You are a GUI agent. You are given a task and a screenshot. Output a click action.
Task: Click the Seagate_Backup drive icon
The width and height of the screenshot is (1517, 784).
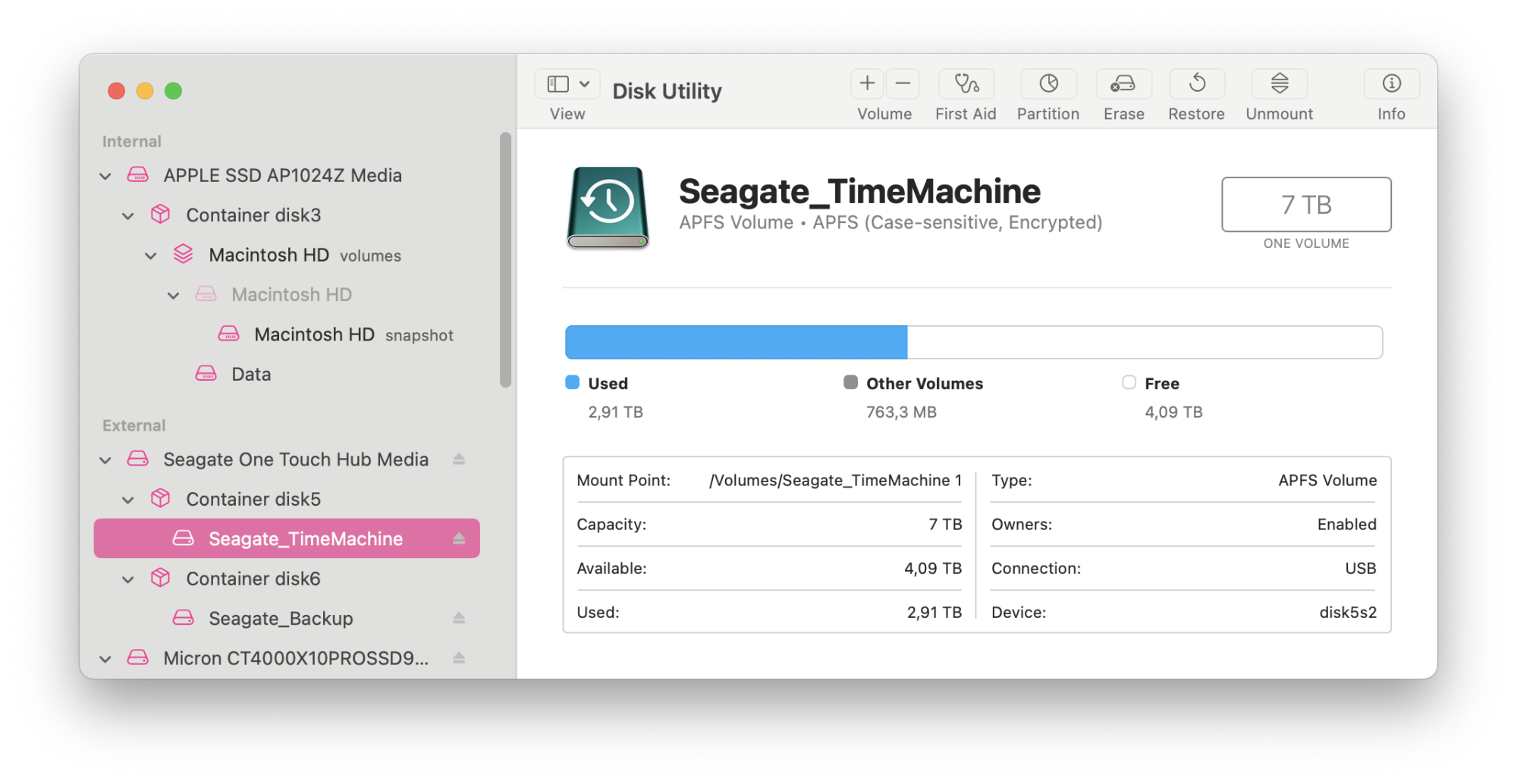pos(183,618)
